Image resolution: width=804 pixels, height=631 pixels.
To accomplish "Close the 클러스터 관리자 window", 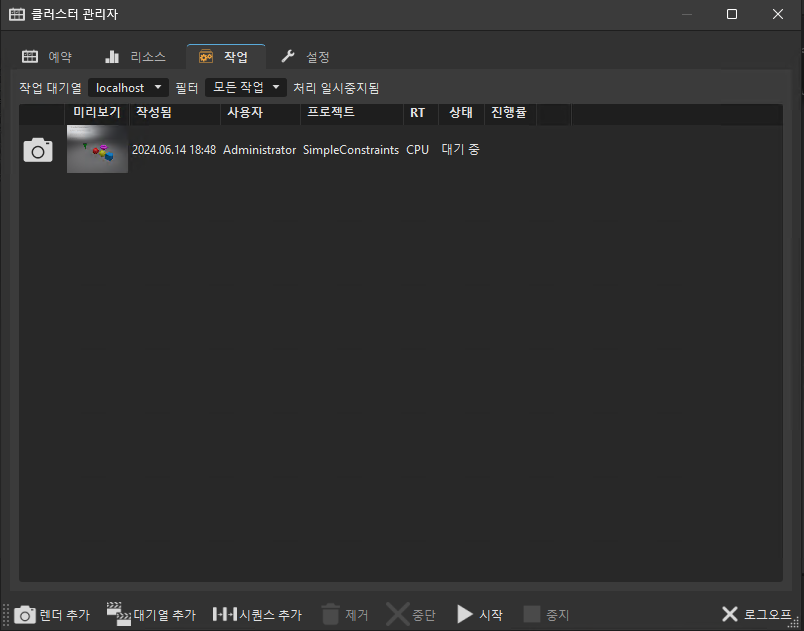I will click(x=778, y=14).
